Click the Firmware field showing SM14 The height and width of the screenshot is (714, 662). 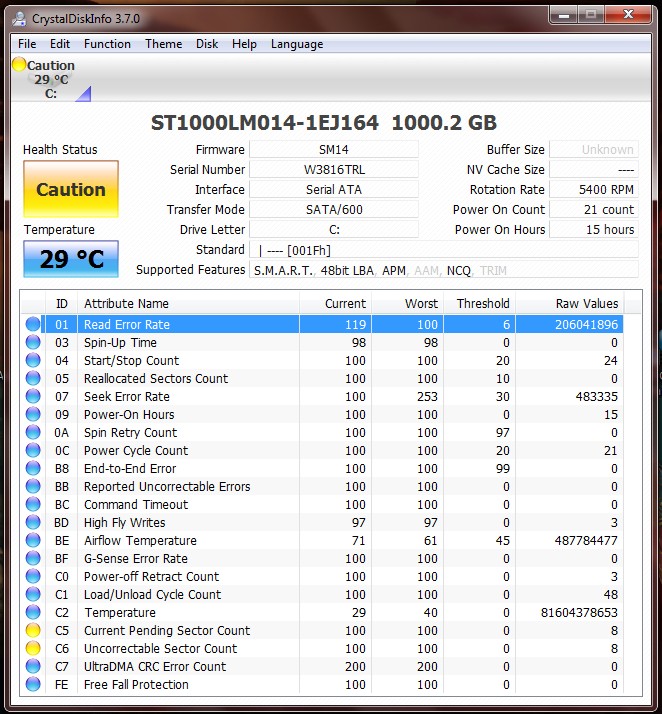(334, 149)
